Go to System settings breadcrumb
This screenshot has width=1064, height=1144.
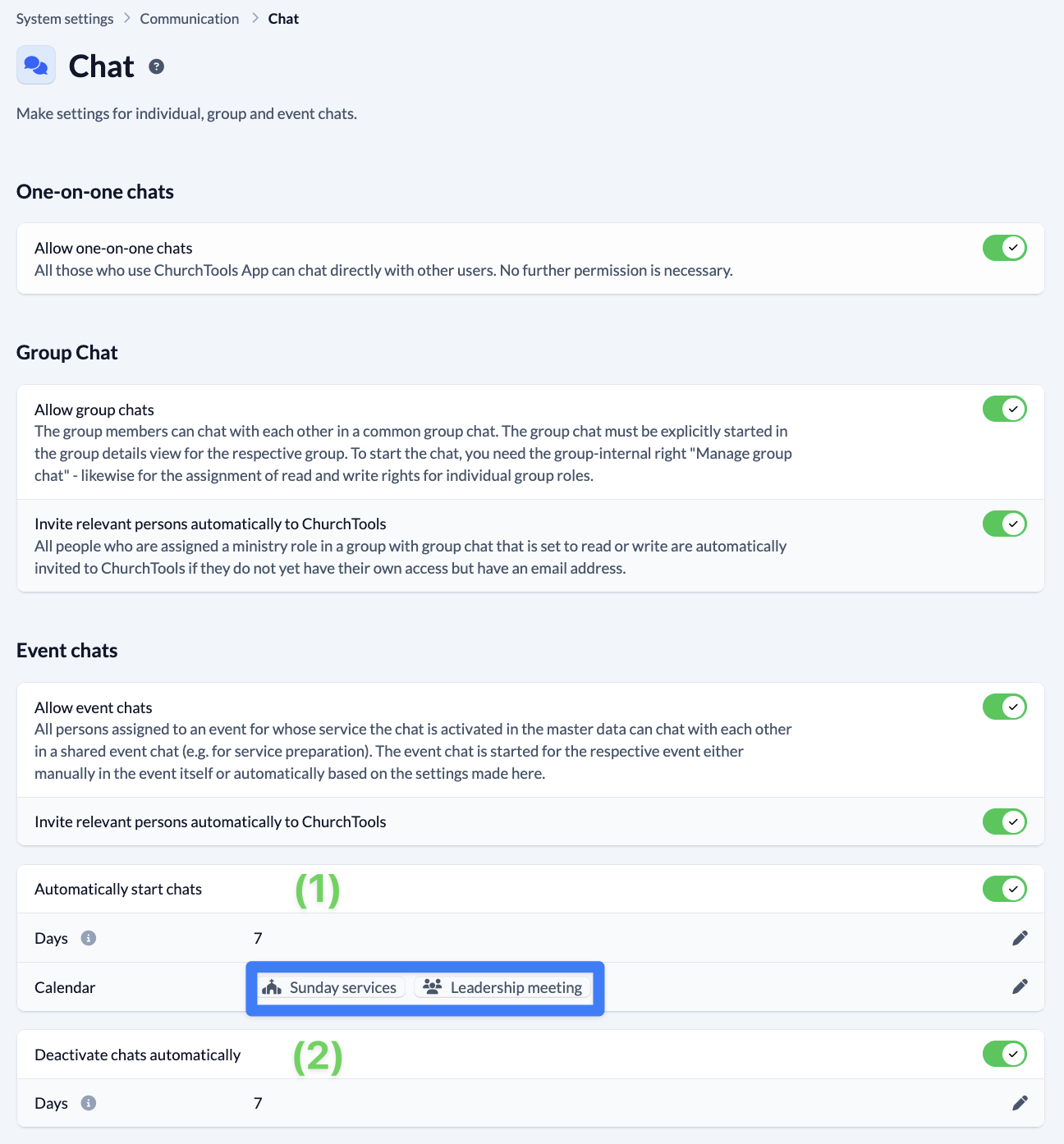[65, 19]
